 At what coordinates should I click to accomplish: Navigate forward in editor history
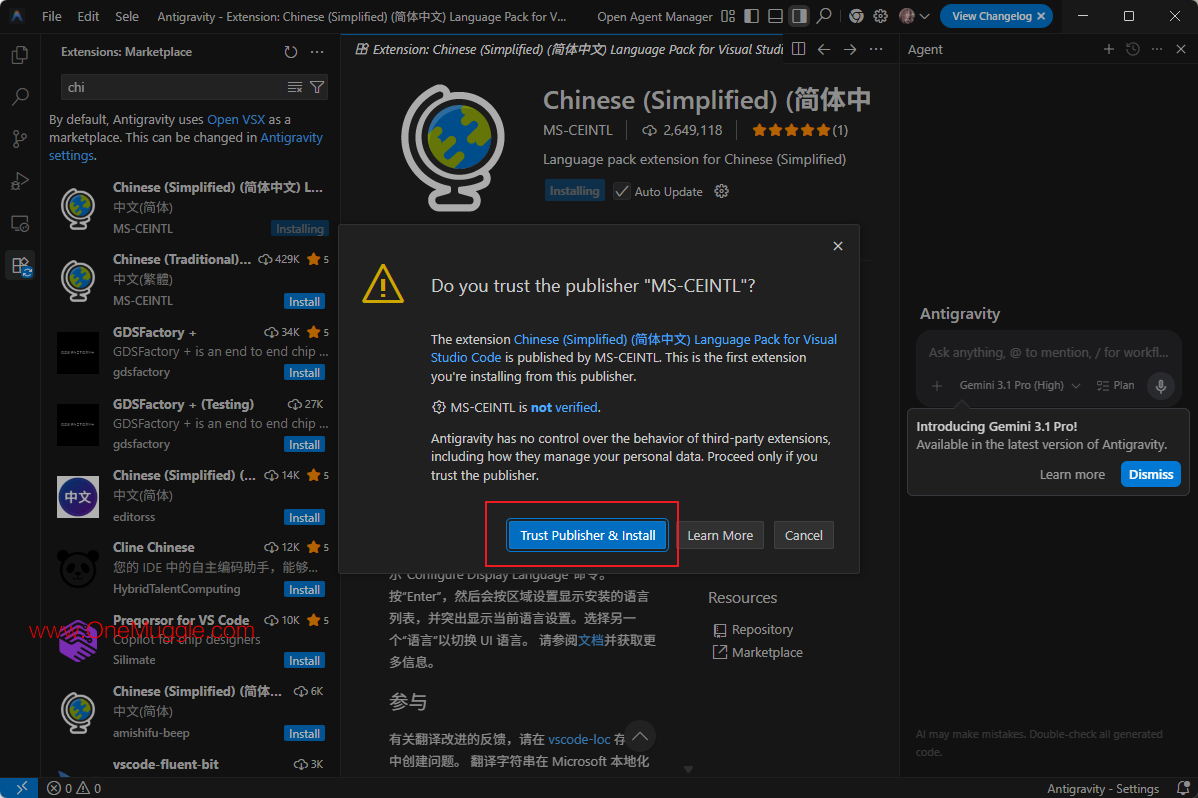[x=850, y=49]
